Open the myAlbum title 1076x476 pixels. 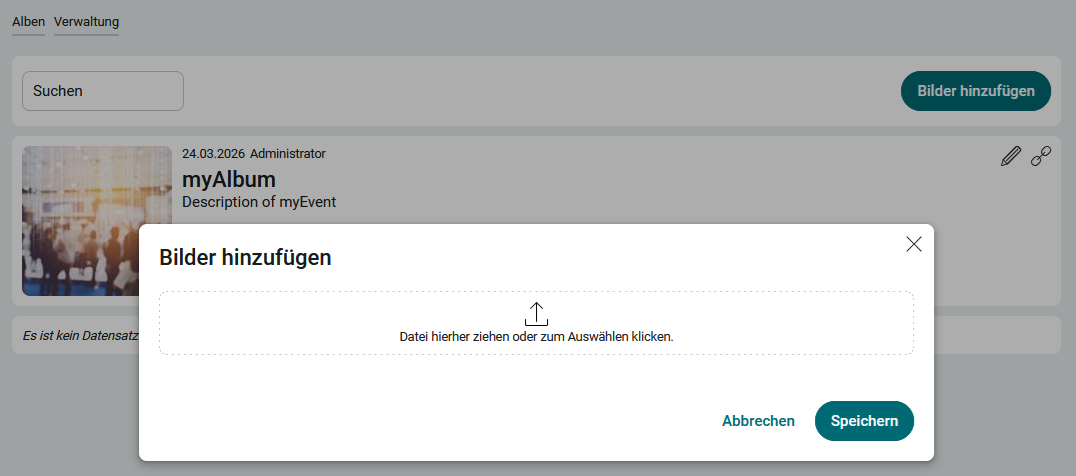coord(229,179)
